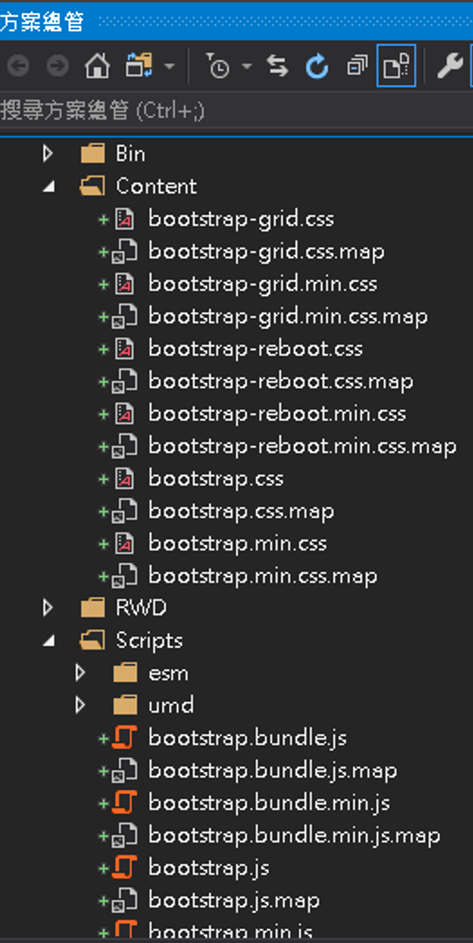Select bootstrap-grid.min.css.map file

point(288,316)
